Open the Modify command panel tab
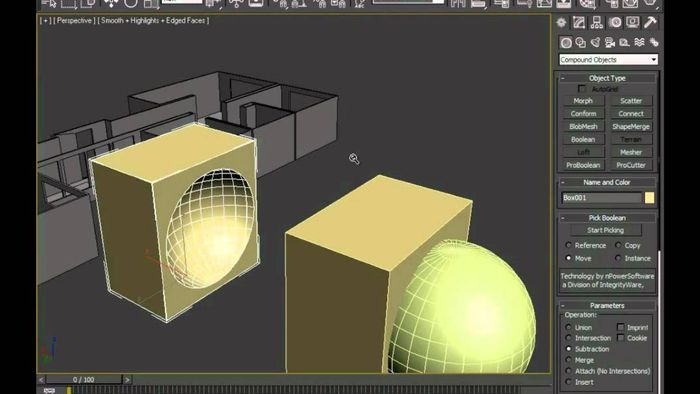The width and height of the screenshot is (700, 394). click(x=579, y=22)
